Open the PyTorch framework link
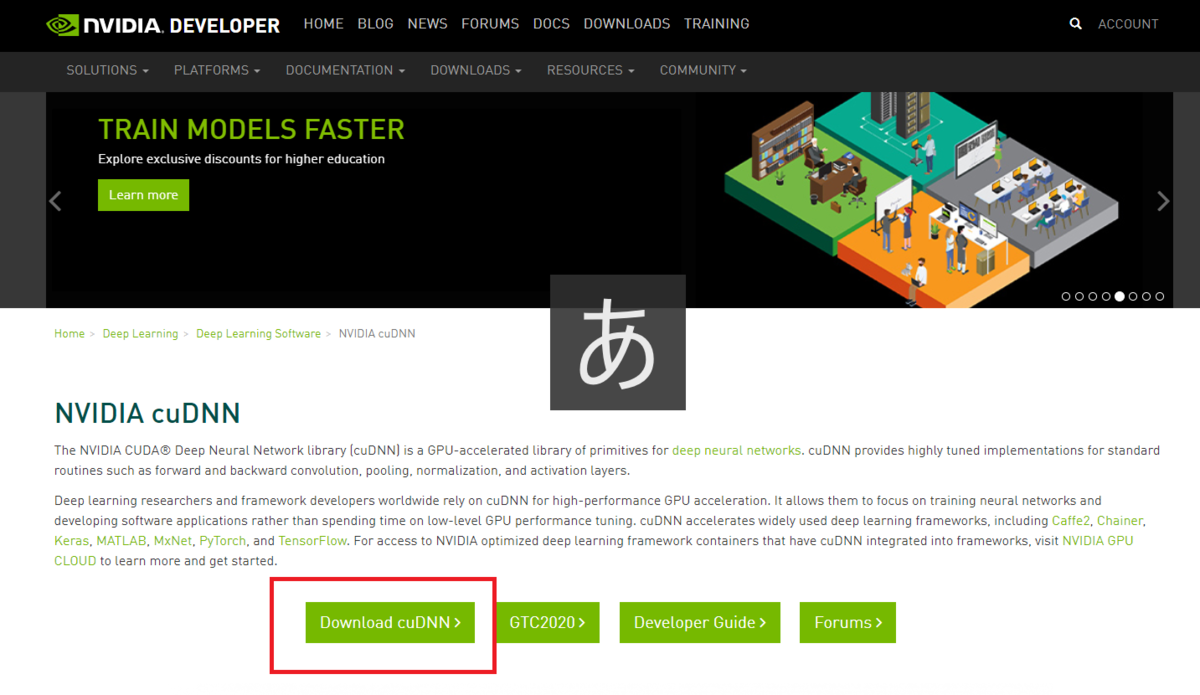The height and width of the screenshot is (695, 1200). tap(222, 541)
